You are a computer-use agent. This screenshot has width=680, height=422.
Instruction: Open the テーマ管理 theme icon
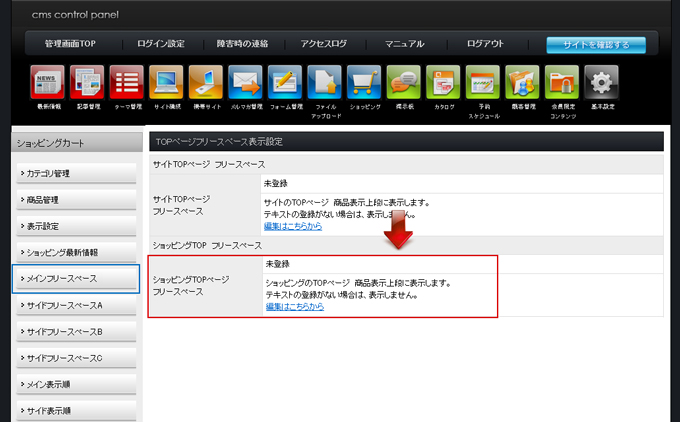pyautogui.click(x=126, y=83)
